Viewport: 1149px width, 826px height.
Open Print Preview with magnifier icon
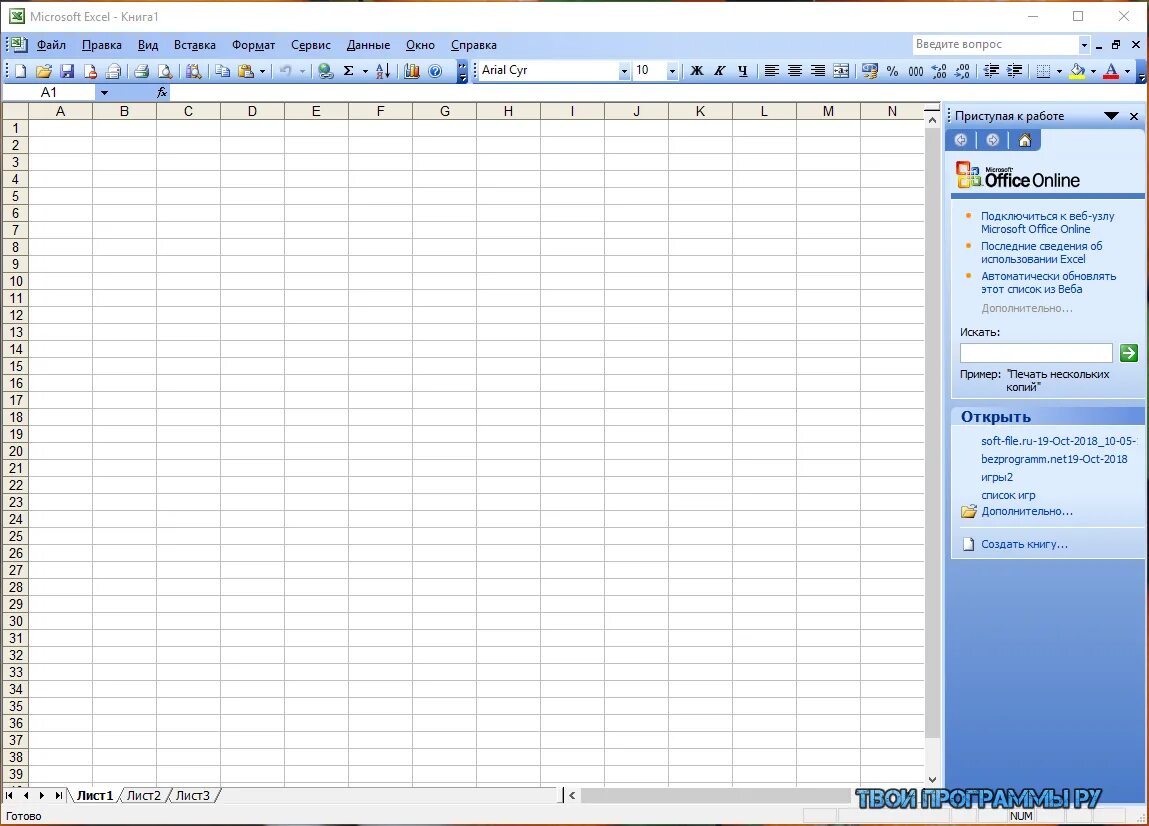[166, 71]
